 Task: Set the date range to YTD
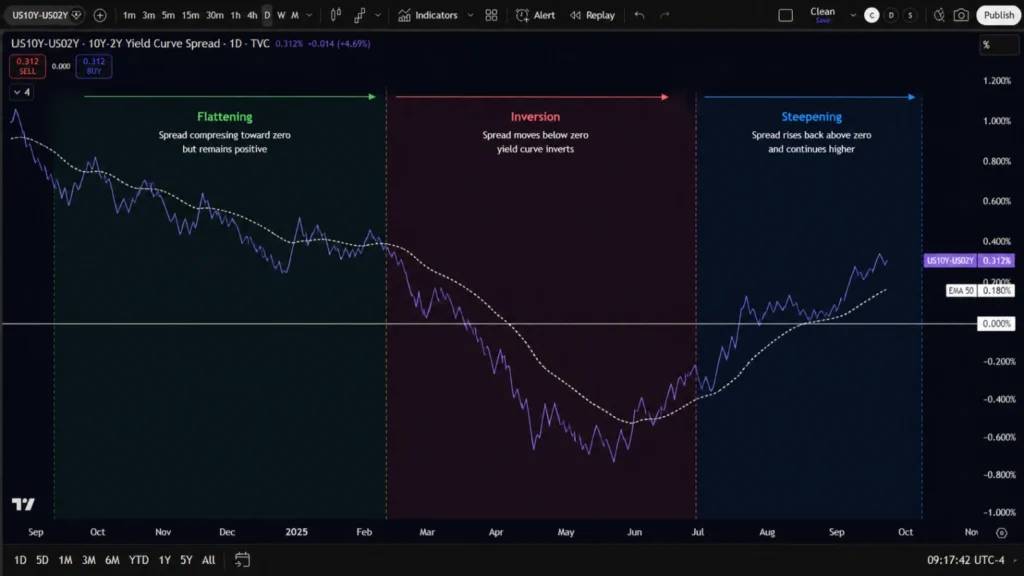(138, 560)
